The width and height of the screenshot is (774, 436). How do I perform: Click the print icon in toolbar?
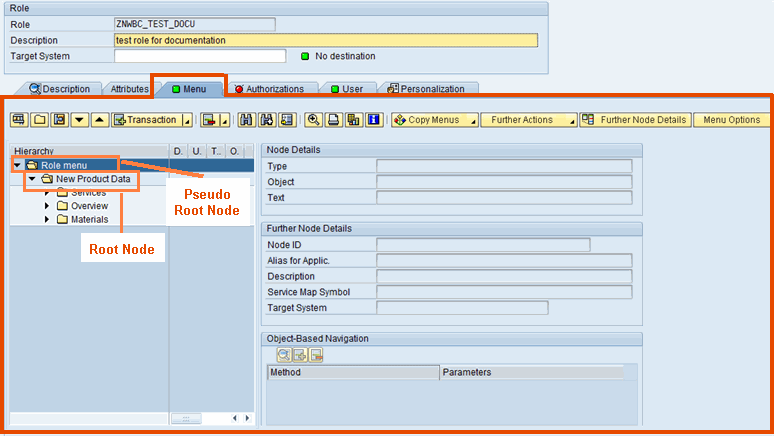click(334, 120)
